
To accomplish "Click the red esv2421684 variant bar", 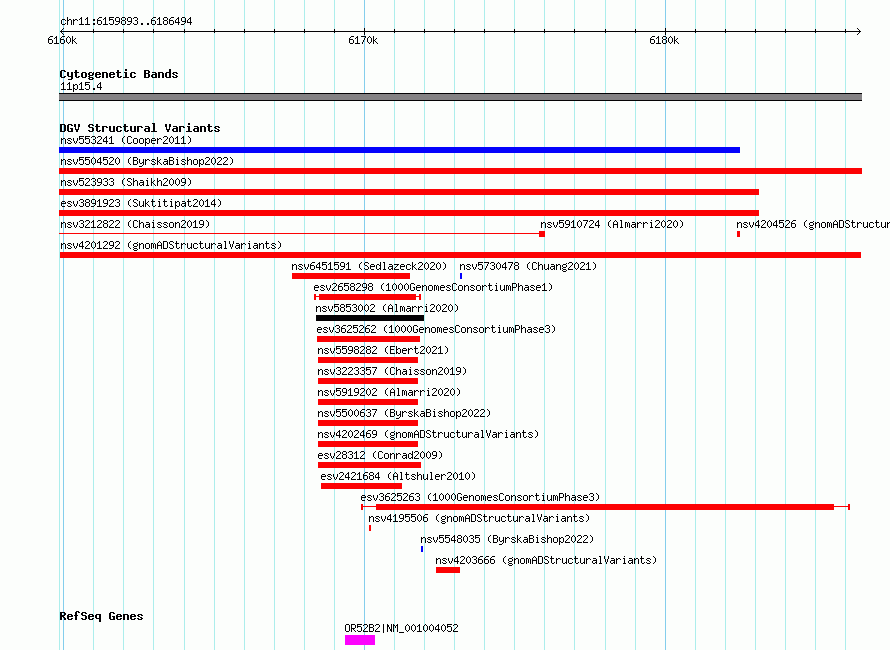I will point(361,486).
